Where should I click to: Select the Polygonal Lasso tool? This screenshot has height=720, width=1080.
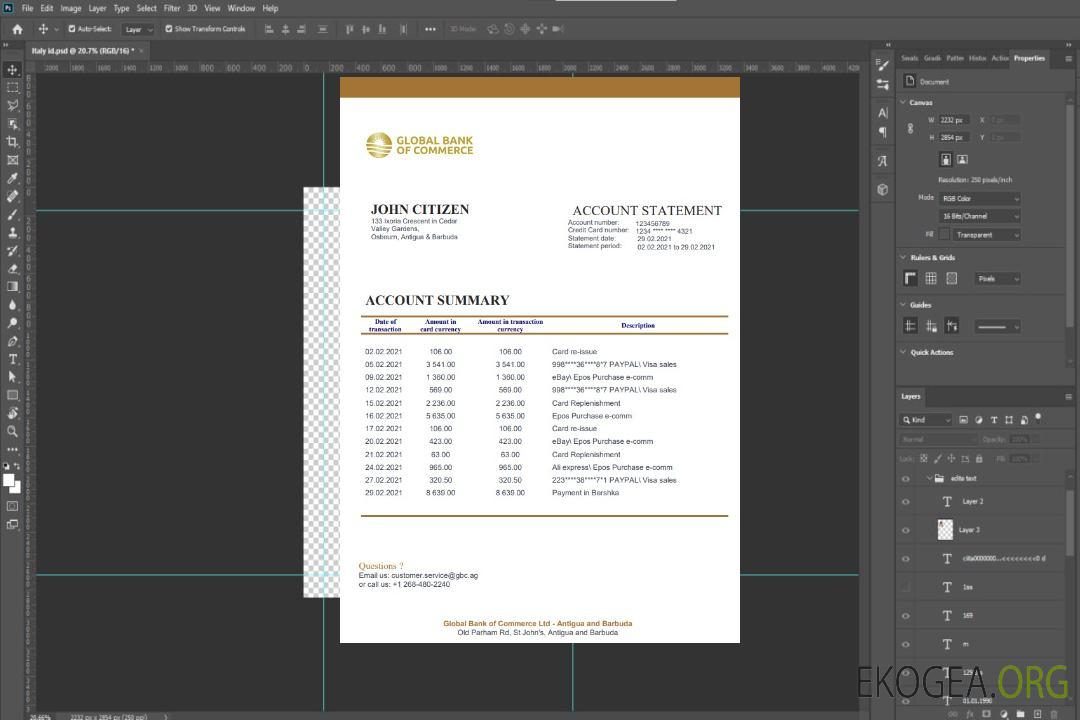point(12,105)
